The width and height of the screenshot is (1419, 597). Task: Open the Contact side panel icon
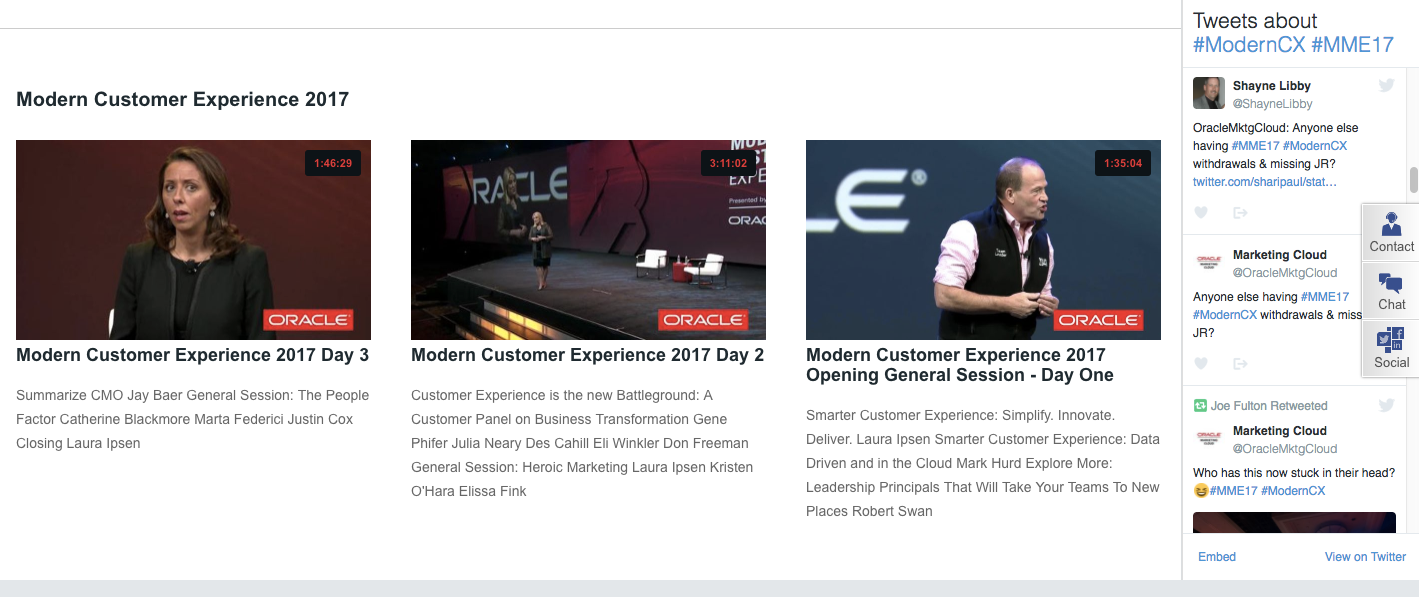[x=1391, y=232]
